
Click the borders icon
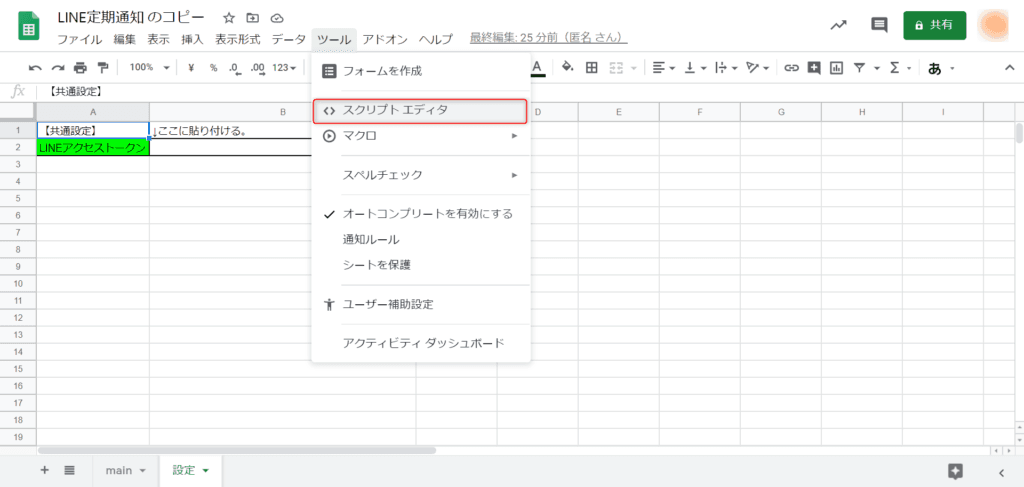coord(591,68)
